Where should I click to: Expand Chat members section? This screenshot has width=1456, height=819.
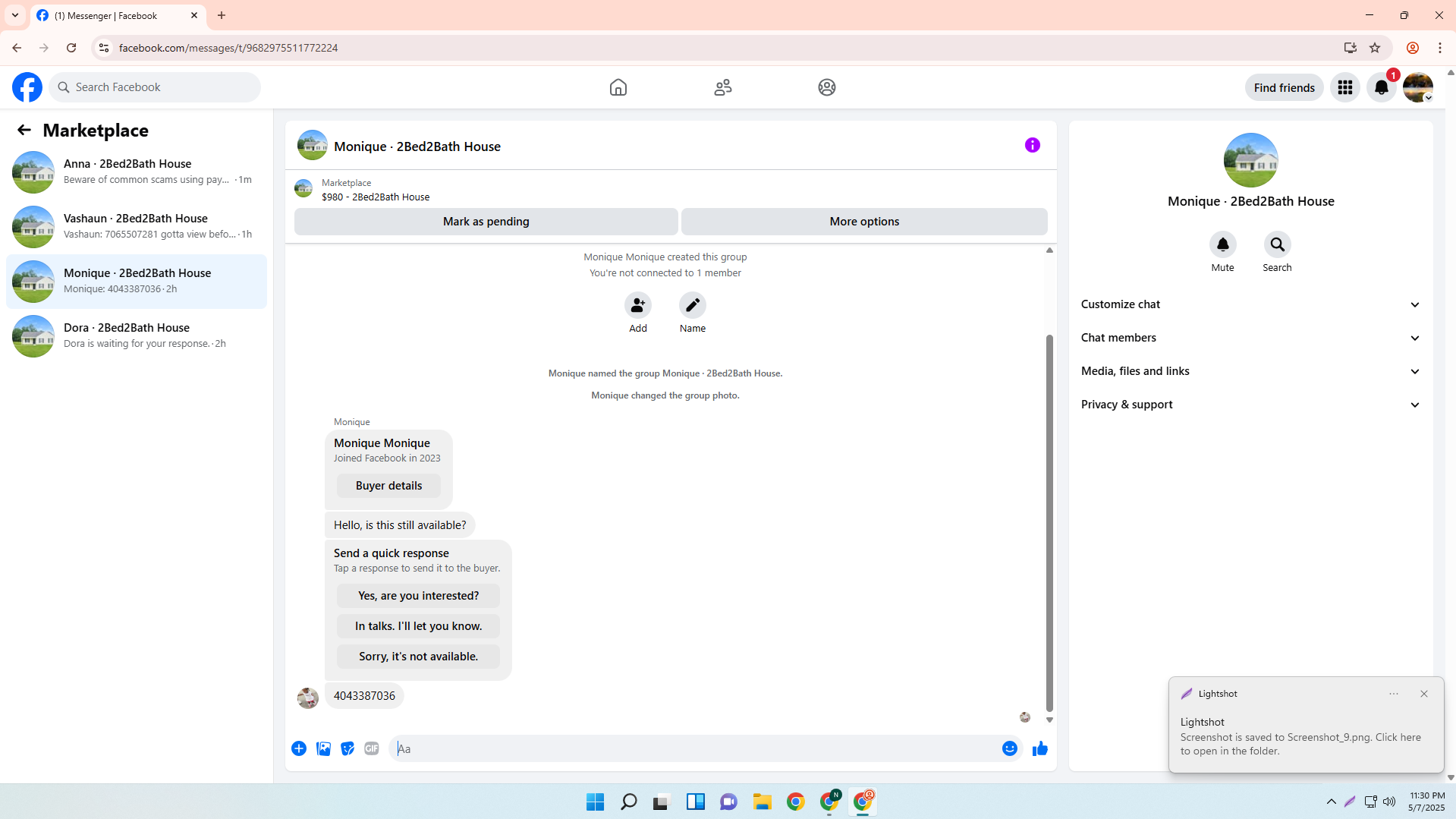click(1251, 338)
